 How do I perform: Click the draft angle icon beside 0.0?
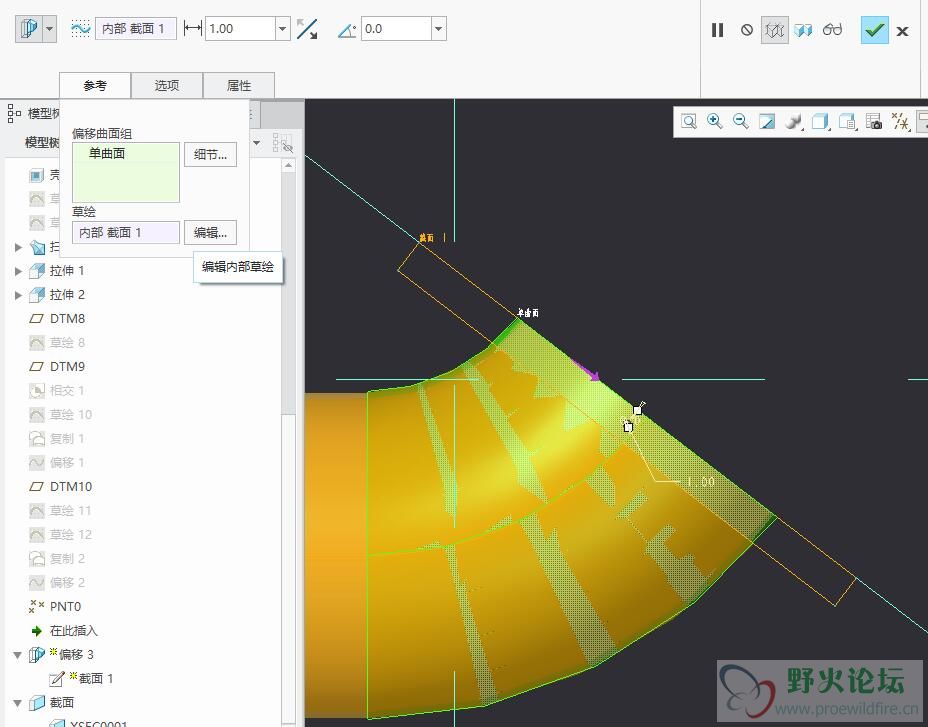pyautogui.click(x=347, y=30)
